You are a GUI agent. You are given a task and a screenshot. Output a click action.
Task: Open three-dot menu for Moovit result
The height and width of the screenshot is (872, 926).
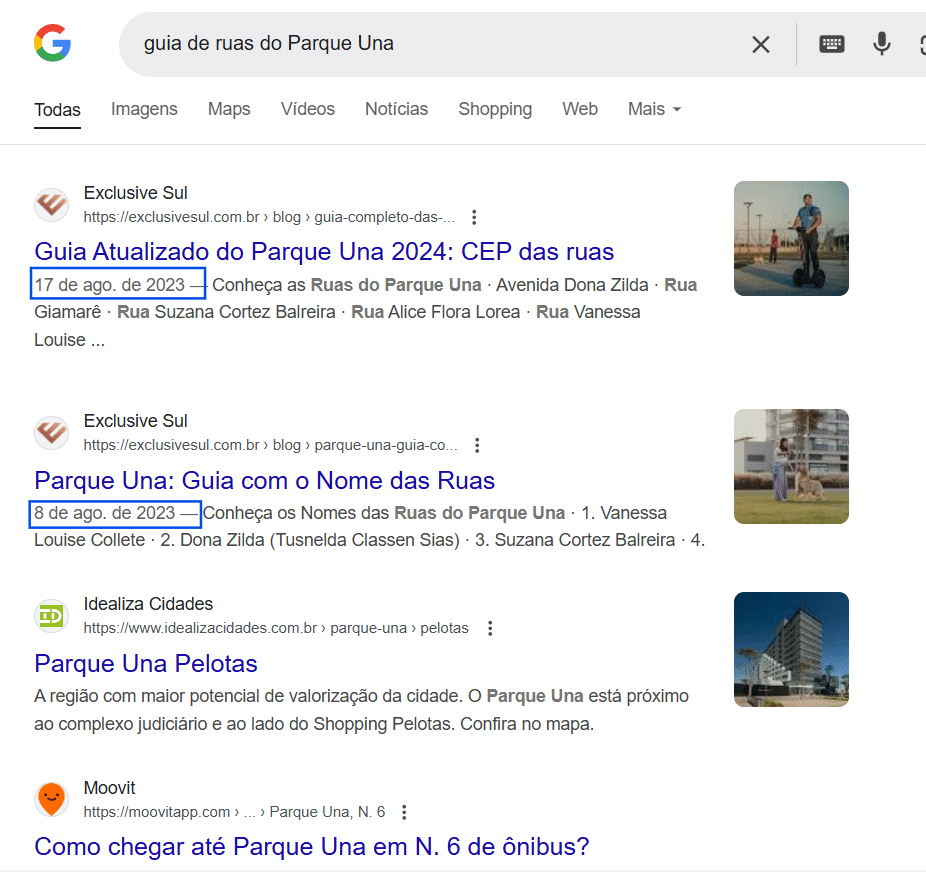click(x=404, y=812)
